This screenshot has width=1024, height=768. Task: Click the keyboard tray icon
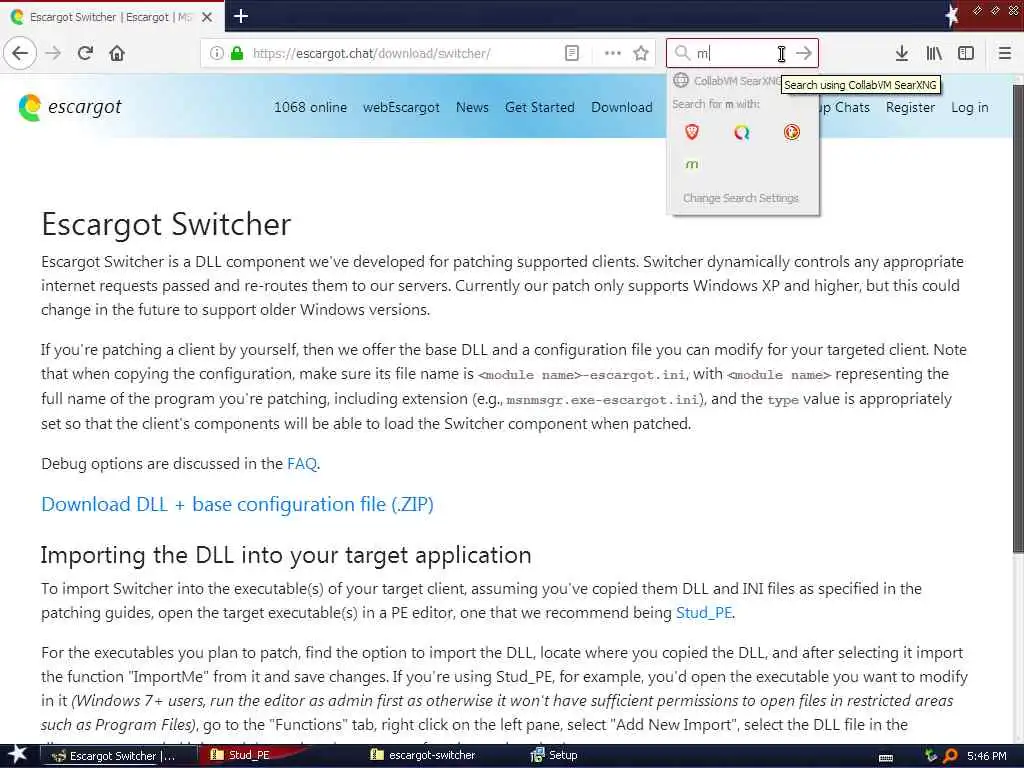886,757
